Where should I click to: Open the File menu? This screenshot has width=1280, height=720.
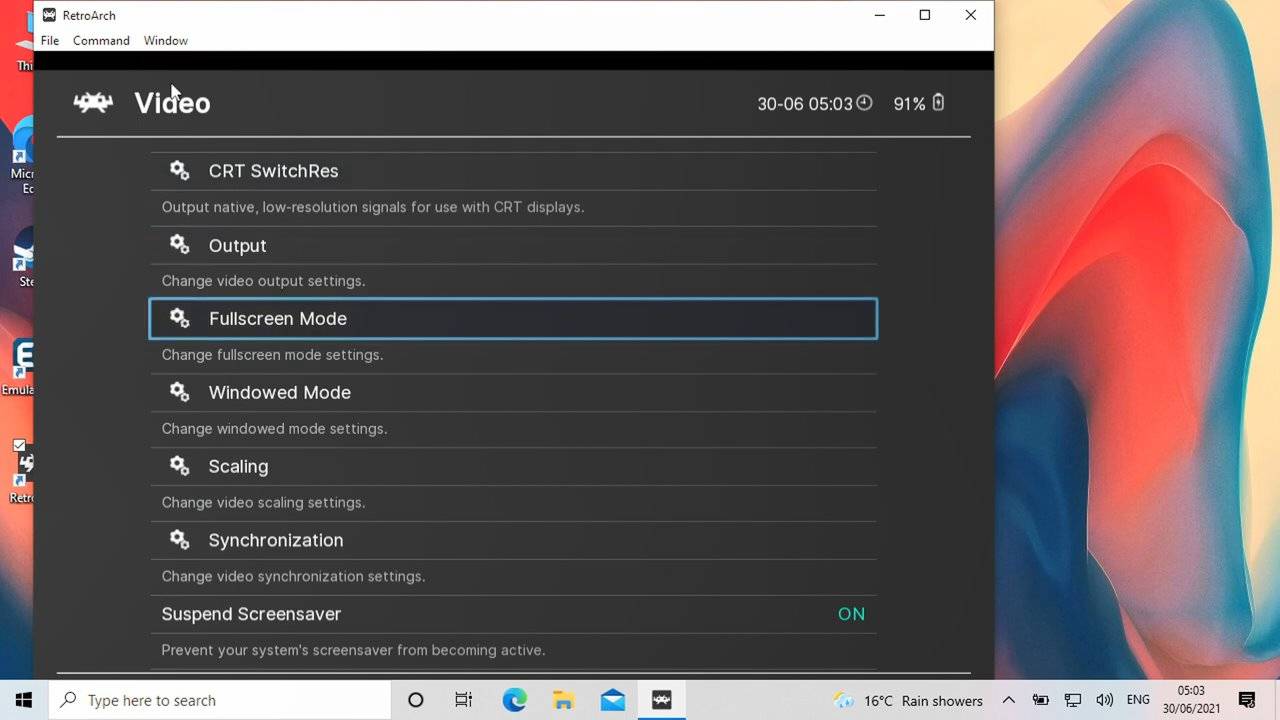[x=50, y=41]
